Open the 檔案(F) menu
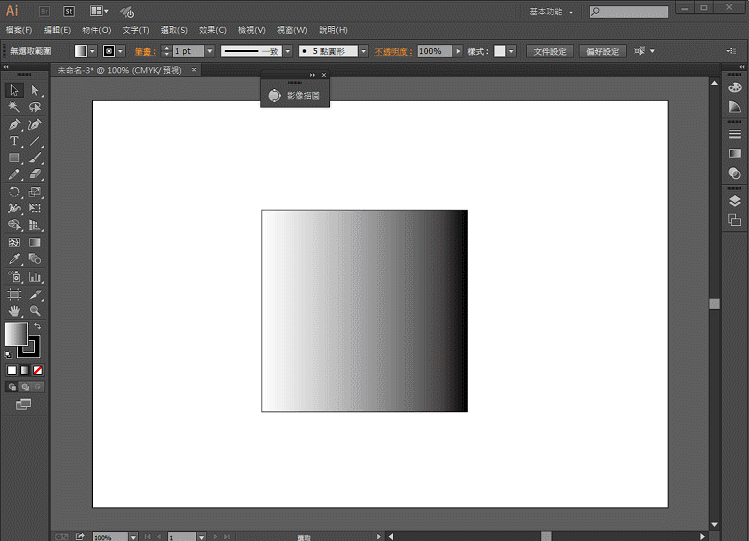This screenshot has width=749, height=541. [x=19, y=30]
